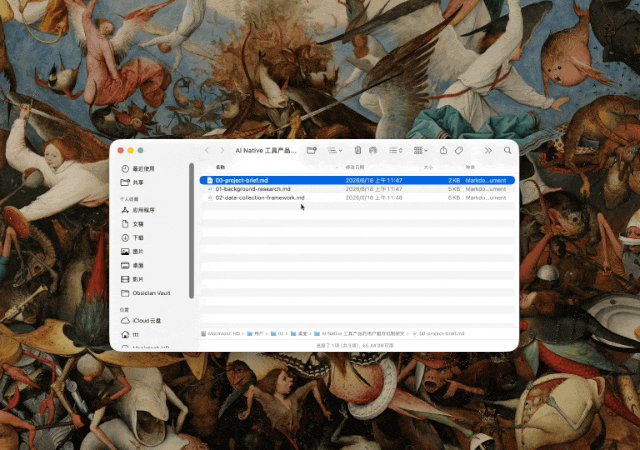
Task: Open Documents (文稿) in sidebar
Action: [x=138, y=224]
